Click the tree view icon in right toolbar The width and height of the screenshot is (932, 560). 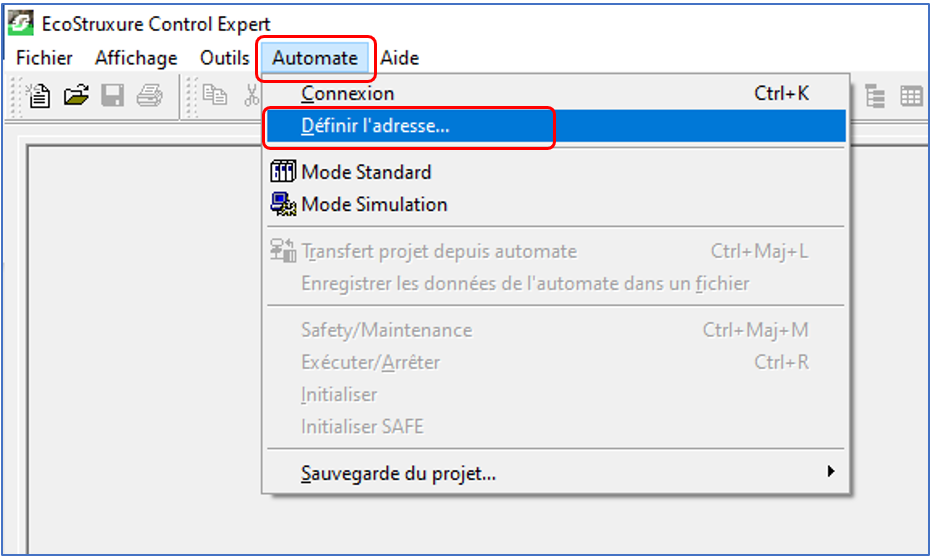pos(875,96)
